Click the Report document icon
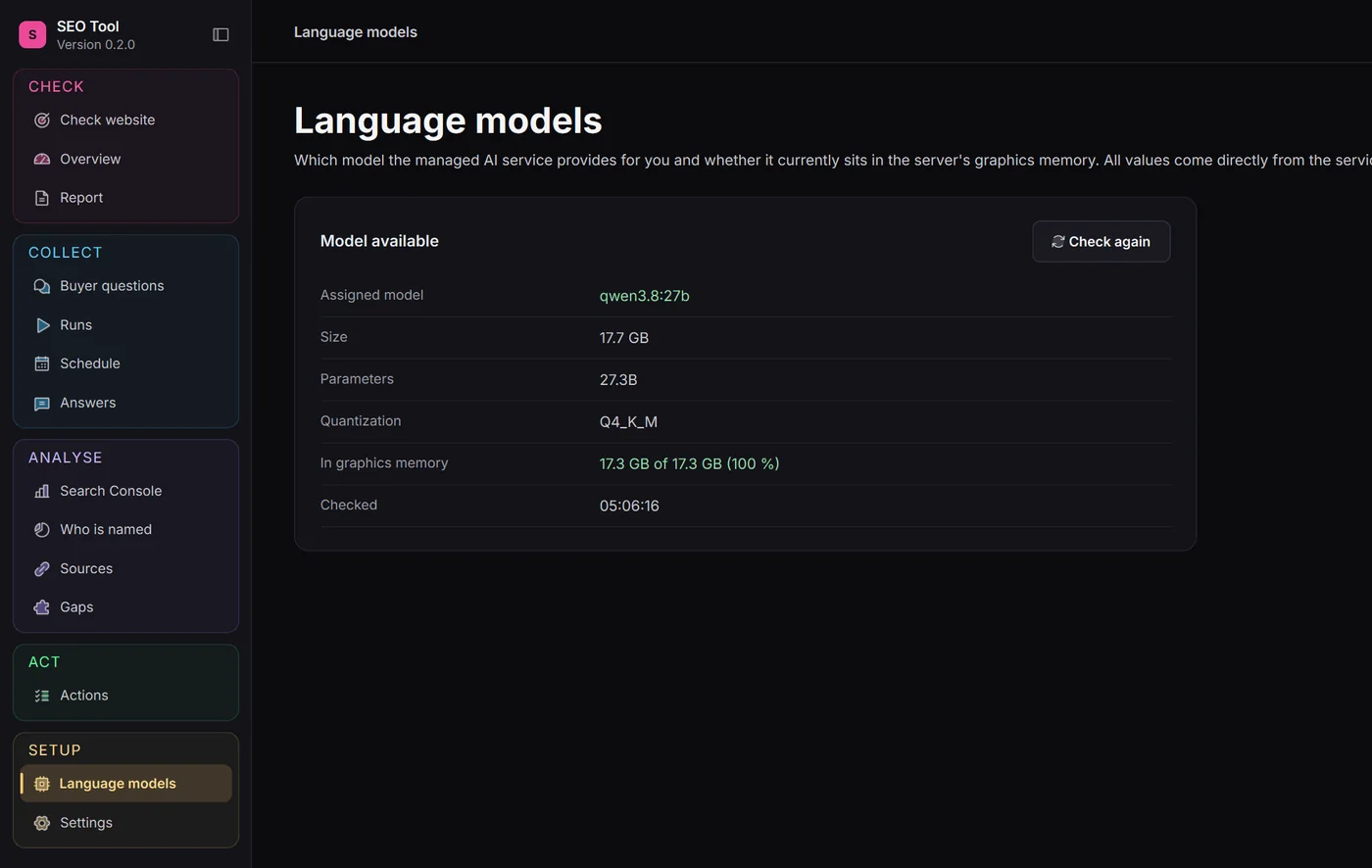Image resolution: width=1372 pixels, height=868 pixels. [42, 198]
